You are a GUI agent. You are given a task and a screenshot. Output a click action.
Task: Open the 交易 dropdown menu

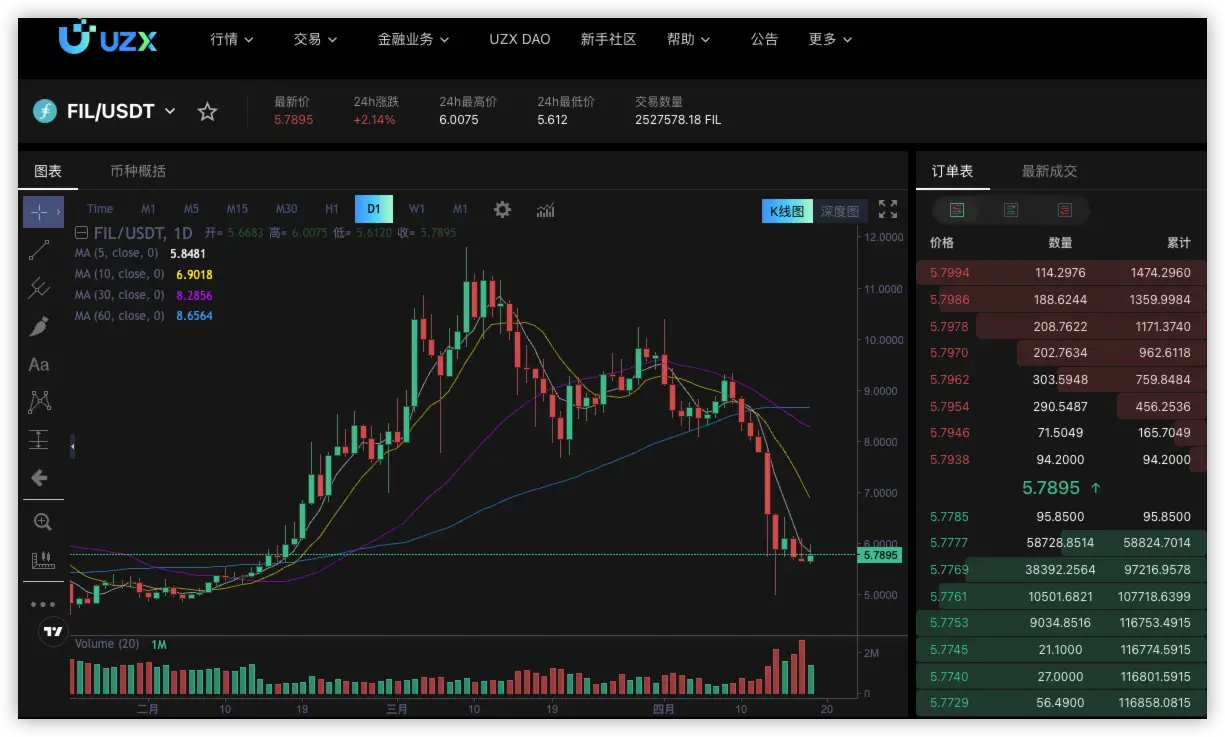[315, 39]
